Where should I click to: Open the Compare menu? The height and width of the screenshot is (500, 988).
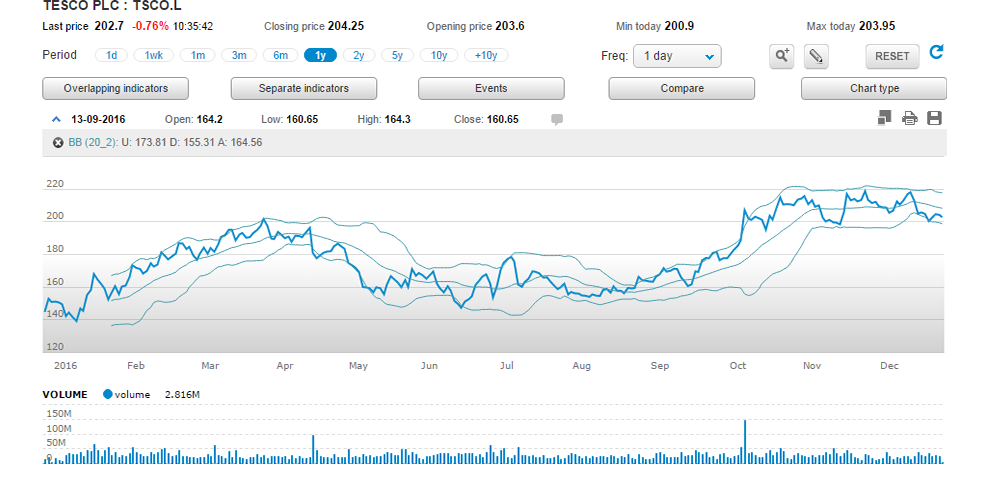pos(682,89)
